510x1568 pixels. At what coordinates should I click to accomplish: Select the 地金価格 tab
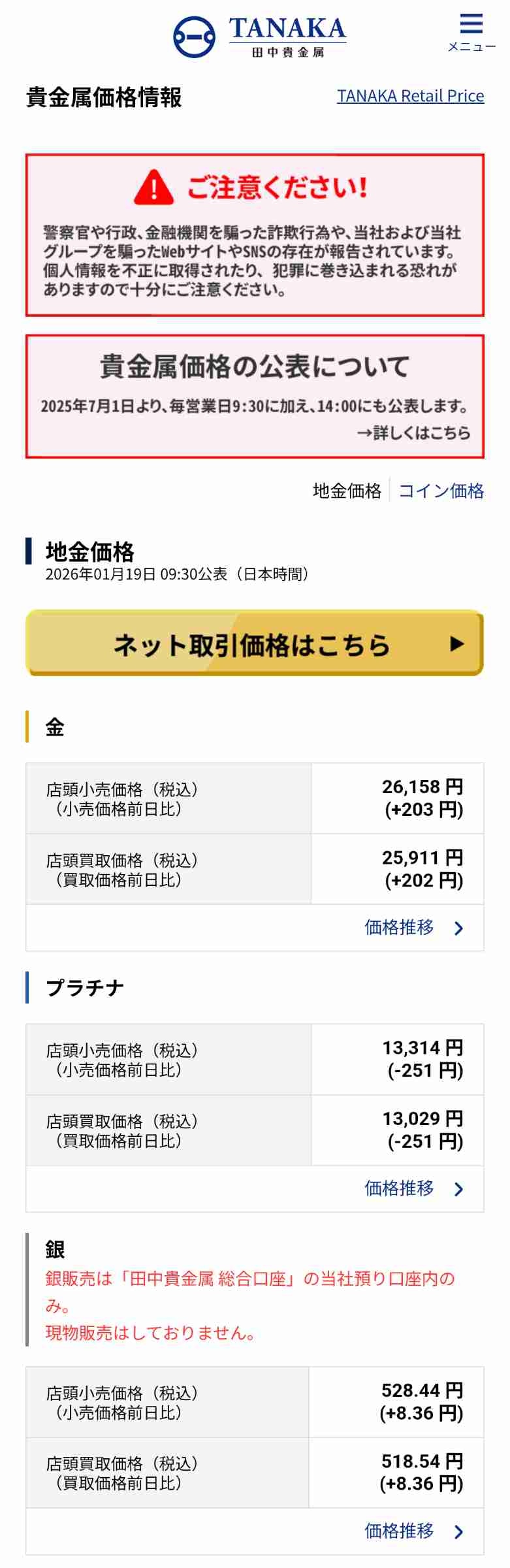pos(347,491)
